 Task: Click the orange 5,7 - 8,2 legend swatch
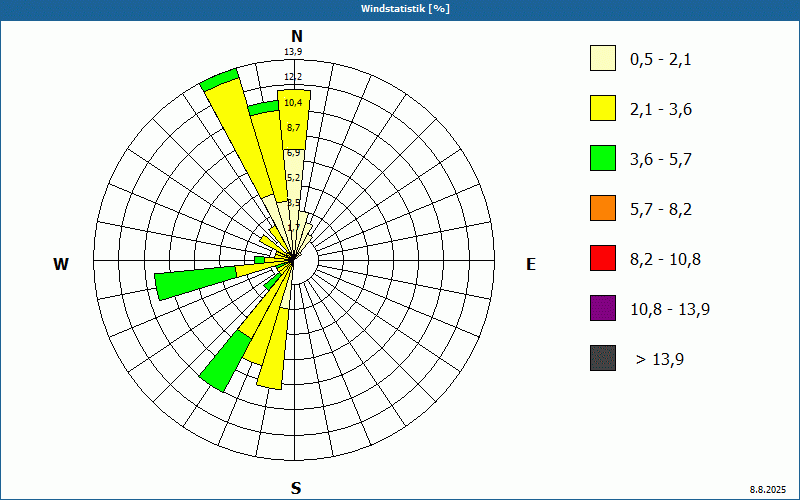tap(603, 208)
